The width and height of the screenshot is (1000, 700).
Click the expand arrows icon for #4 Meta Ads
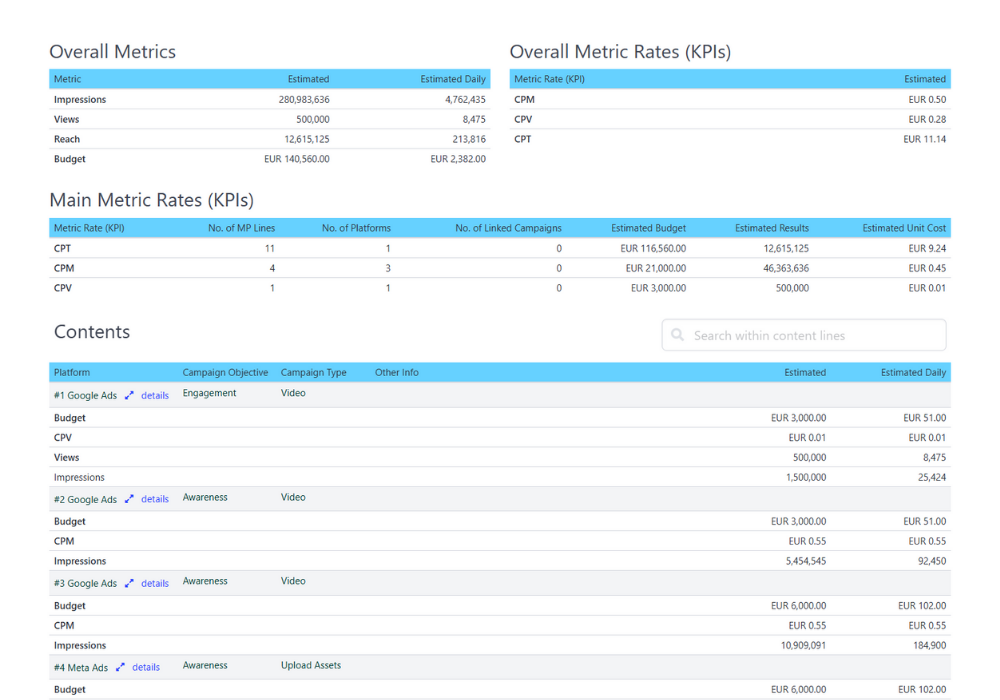[x=121, y=667]
